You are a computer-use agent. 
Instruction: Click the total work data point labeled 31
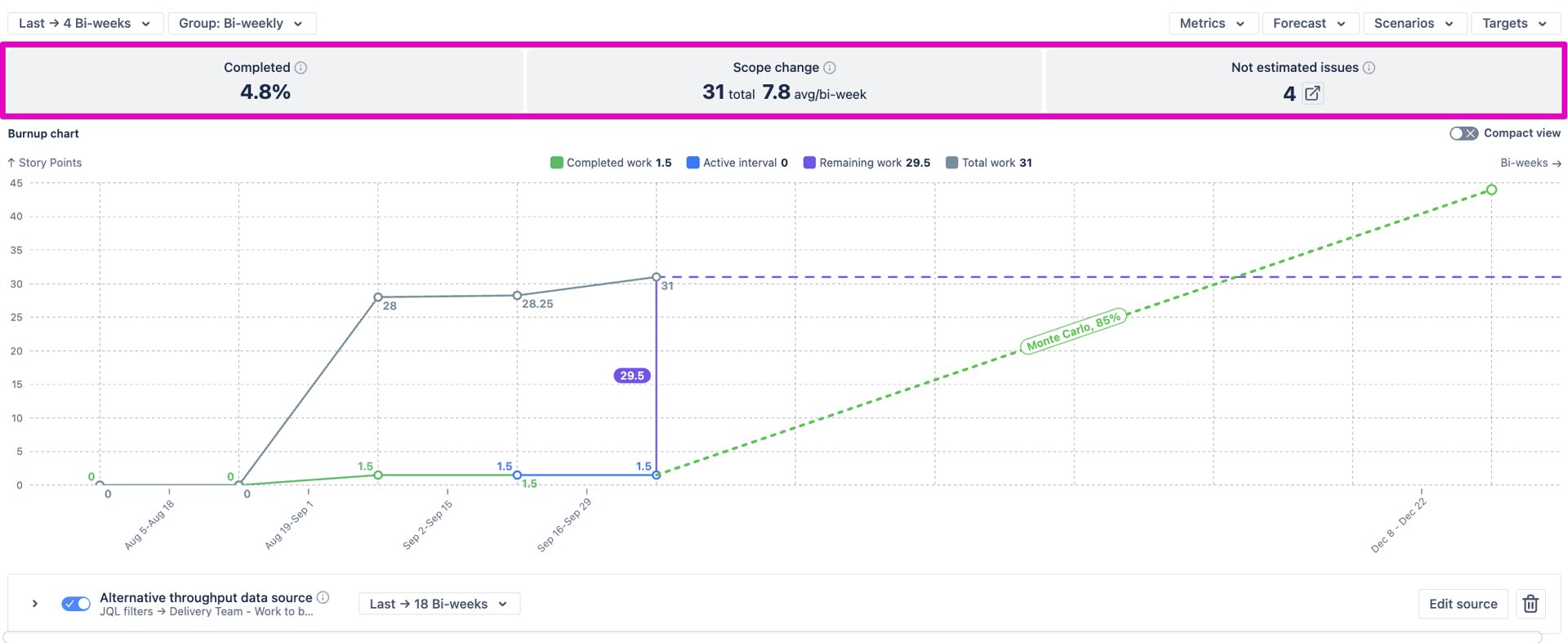point(657,278)
